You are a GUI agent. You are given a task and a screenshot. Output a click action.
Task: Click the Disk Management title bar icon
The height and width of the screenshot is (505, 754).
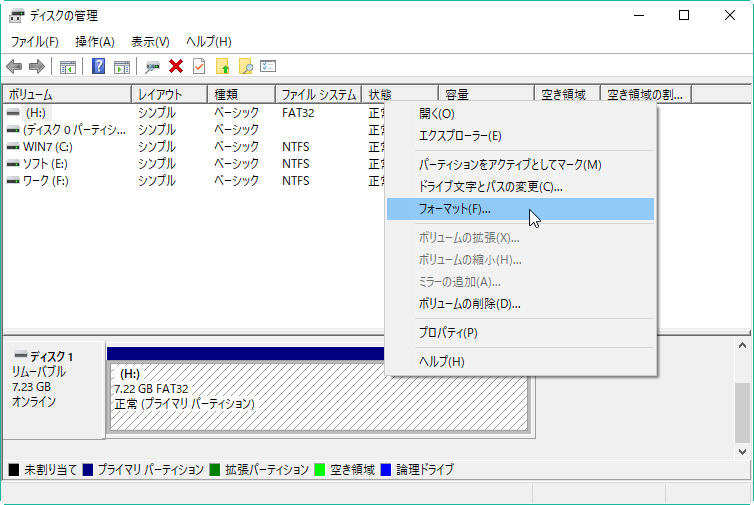pos(16,16)
